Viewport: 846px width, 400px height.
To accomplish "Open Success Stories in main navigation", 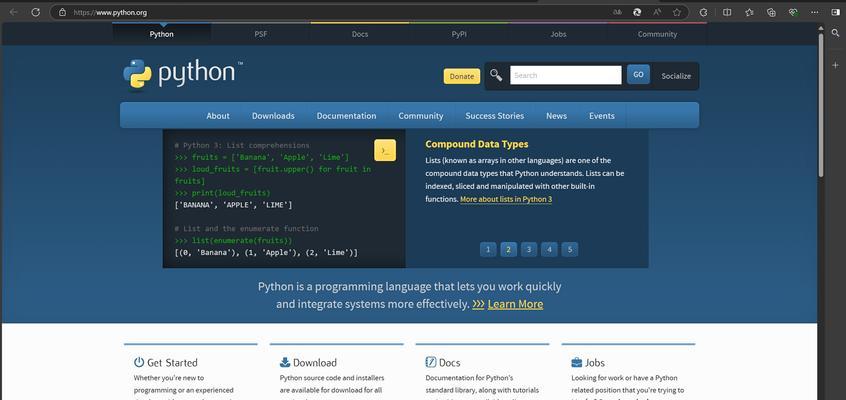I will [495, 116].
